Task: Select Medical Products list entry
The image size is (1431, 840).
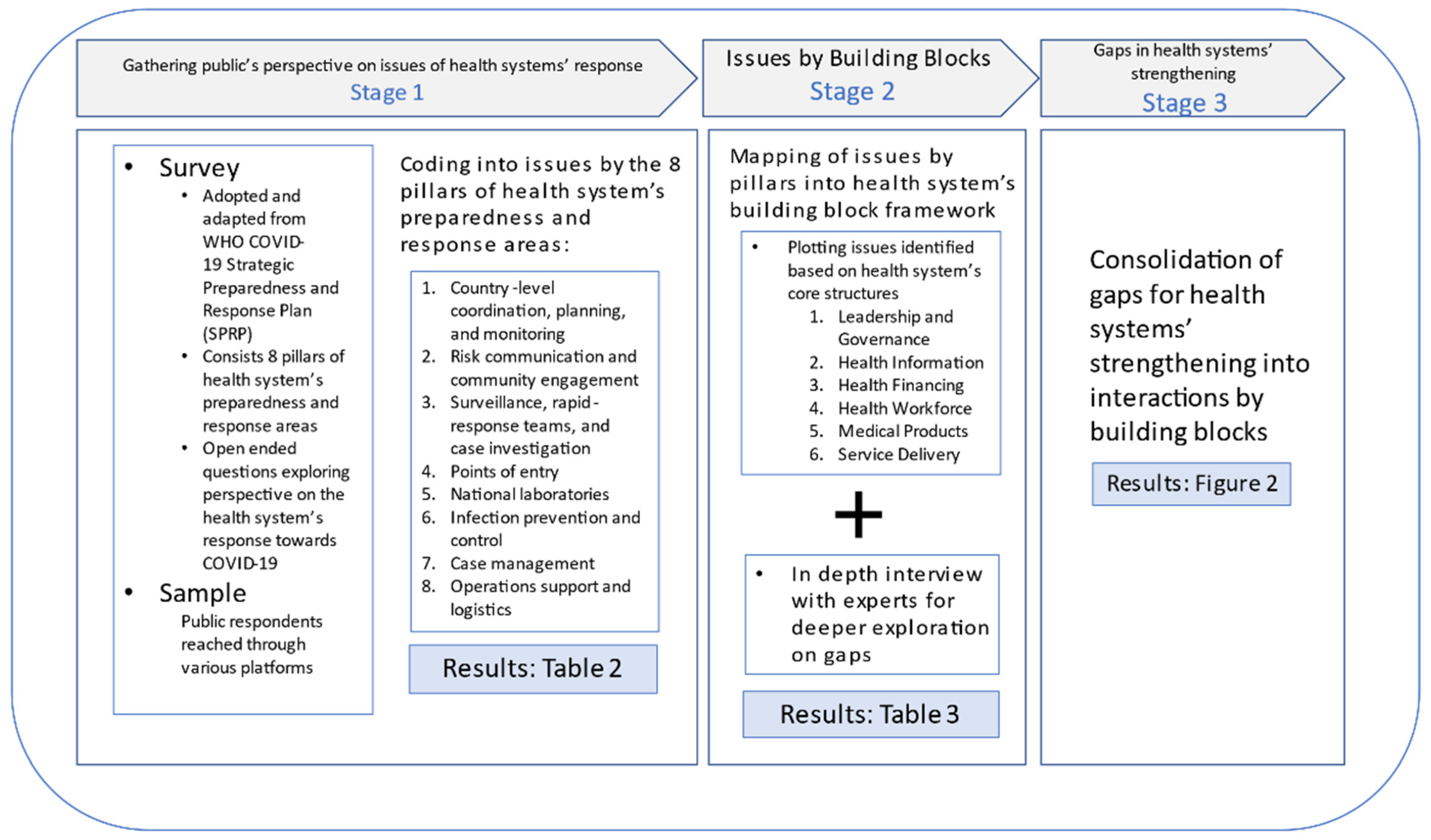Action: [x=903, y=431]
